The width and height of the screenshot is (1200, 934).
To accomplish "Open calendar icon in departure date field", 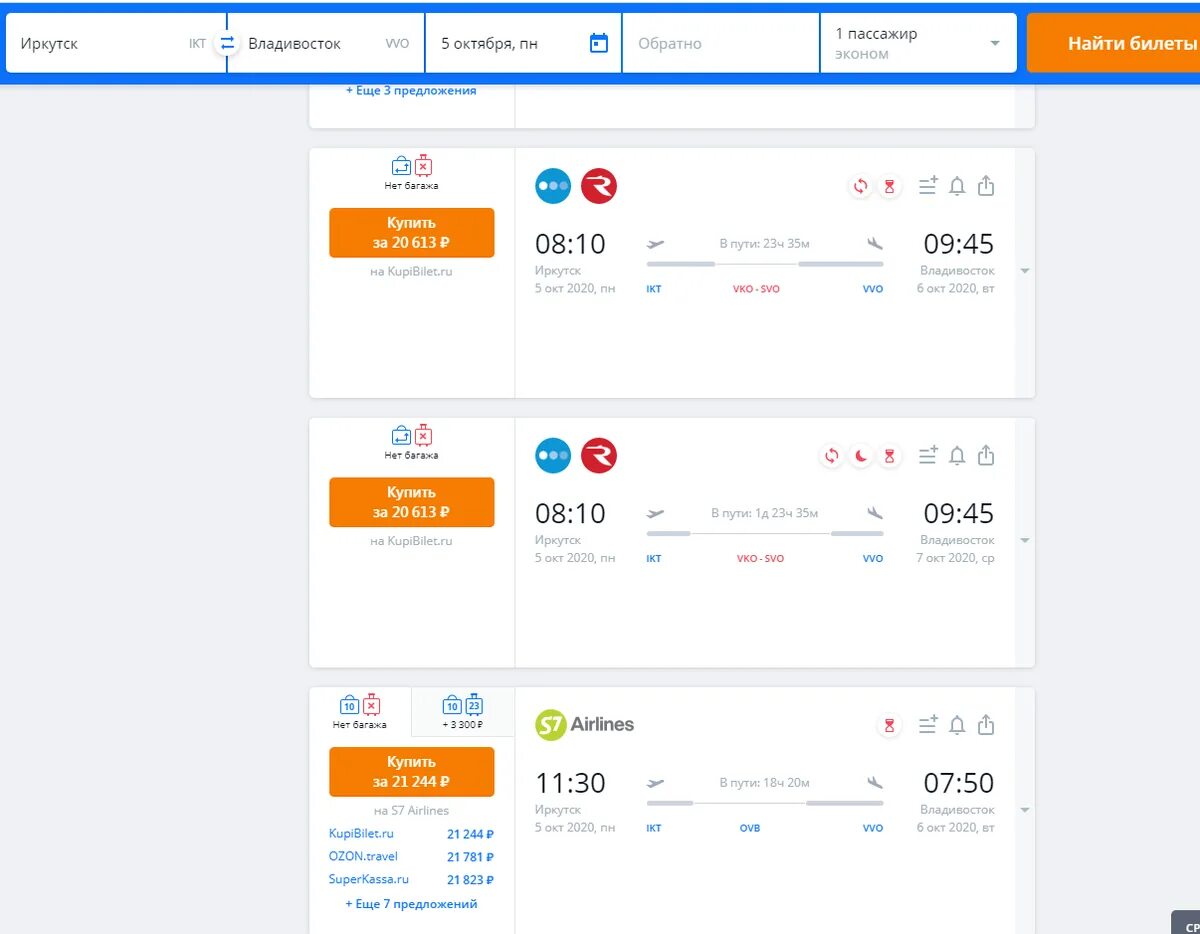I will point(599,43).
